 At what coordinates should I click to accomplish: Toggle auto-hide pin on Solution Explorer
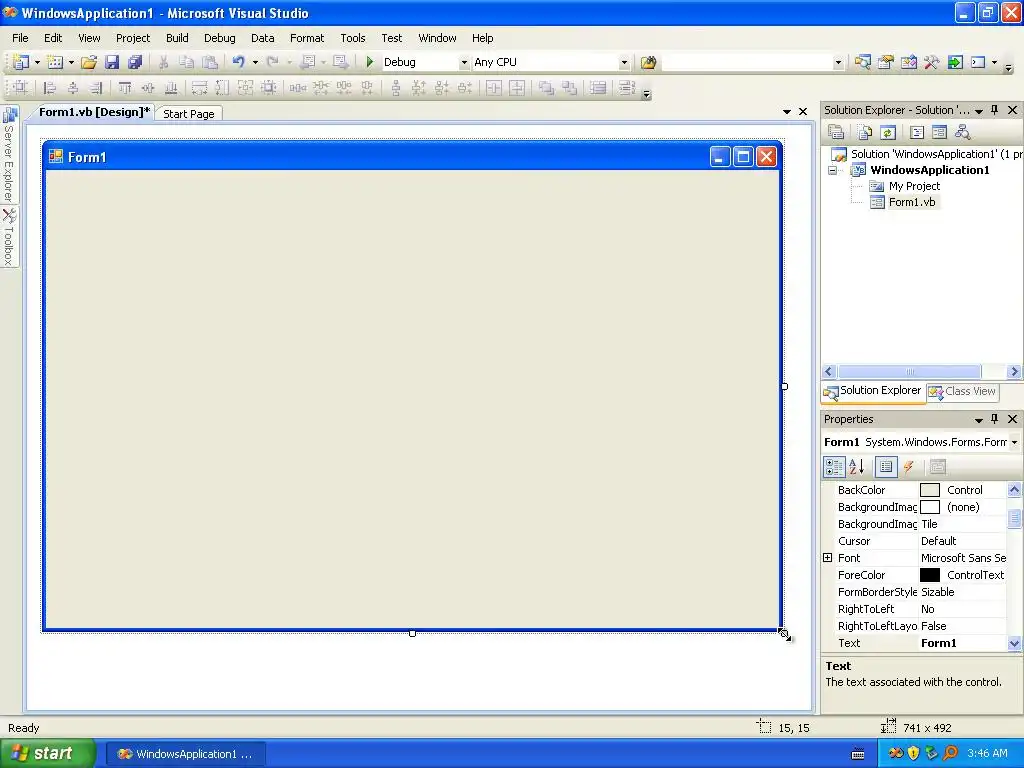[x=995, y=110]
